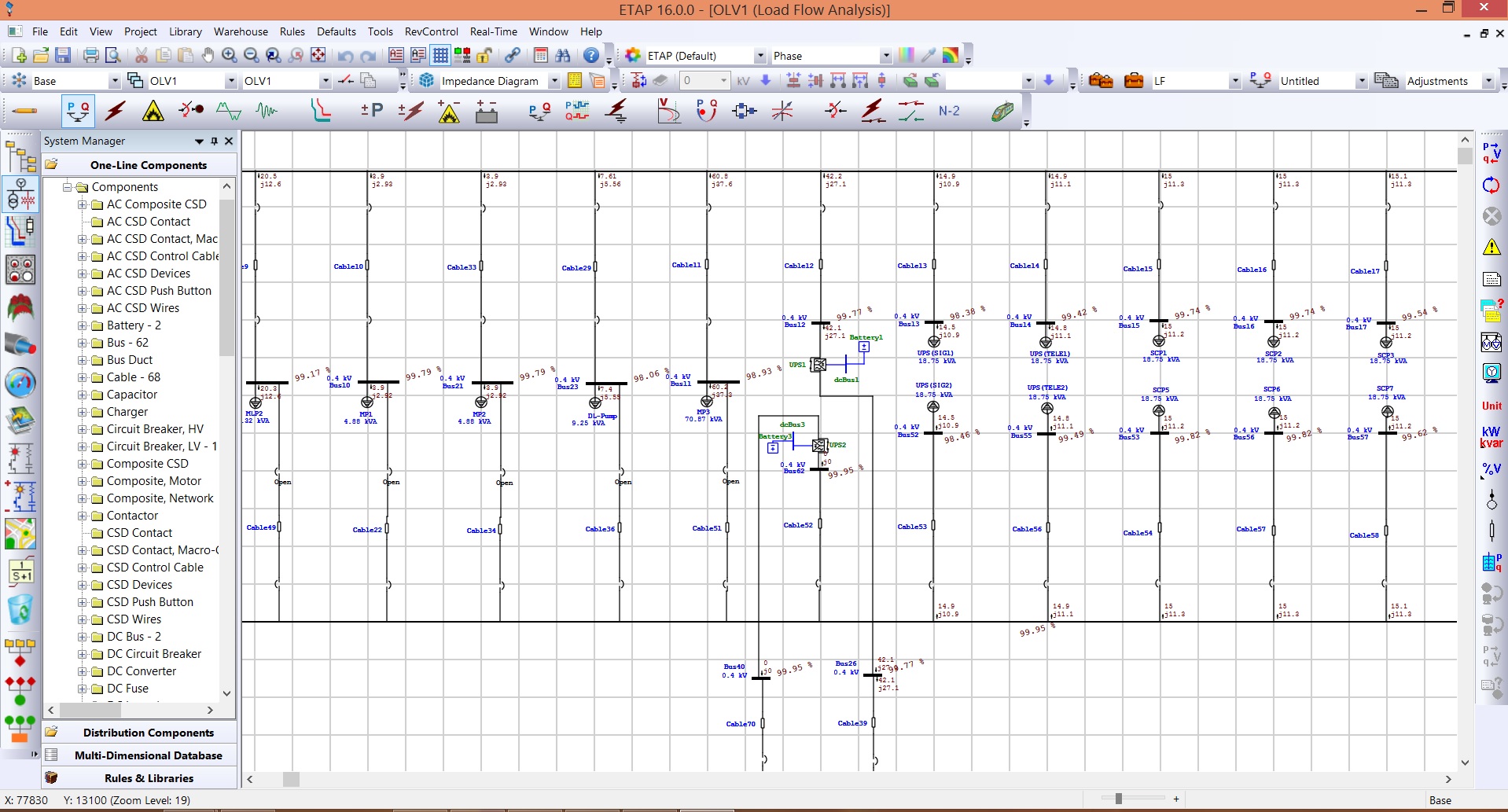Open the Phase color-coding dropdown

click(x=886, y=56)
